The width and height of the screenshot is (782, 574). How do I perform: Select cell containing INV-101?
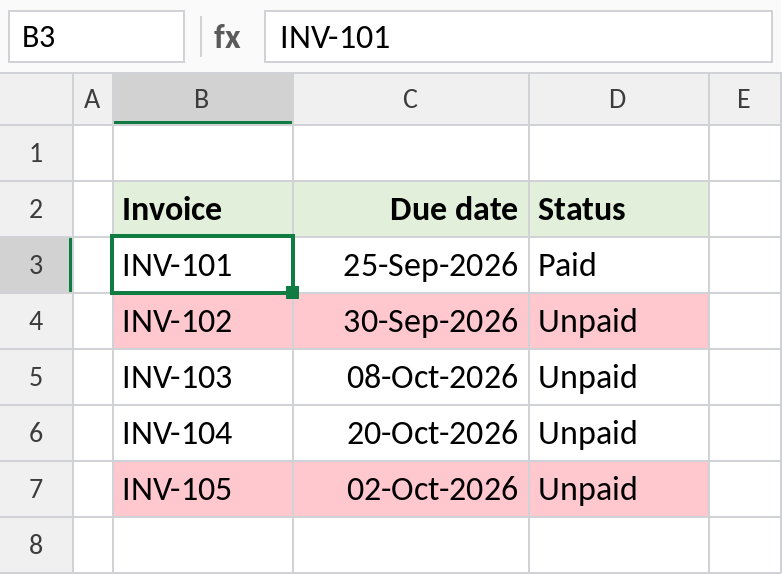203,265
